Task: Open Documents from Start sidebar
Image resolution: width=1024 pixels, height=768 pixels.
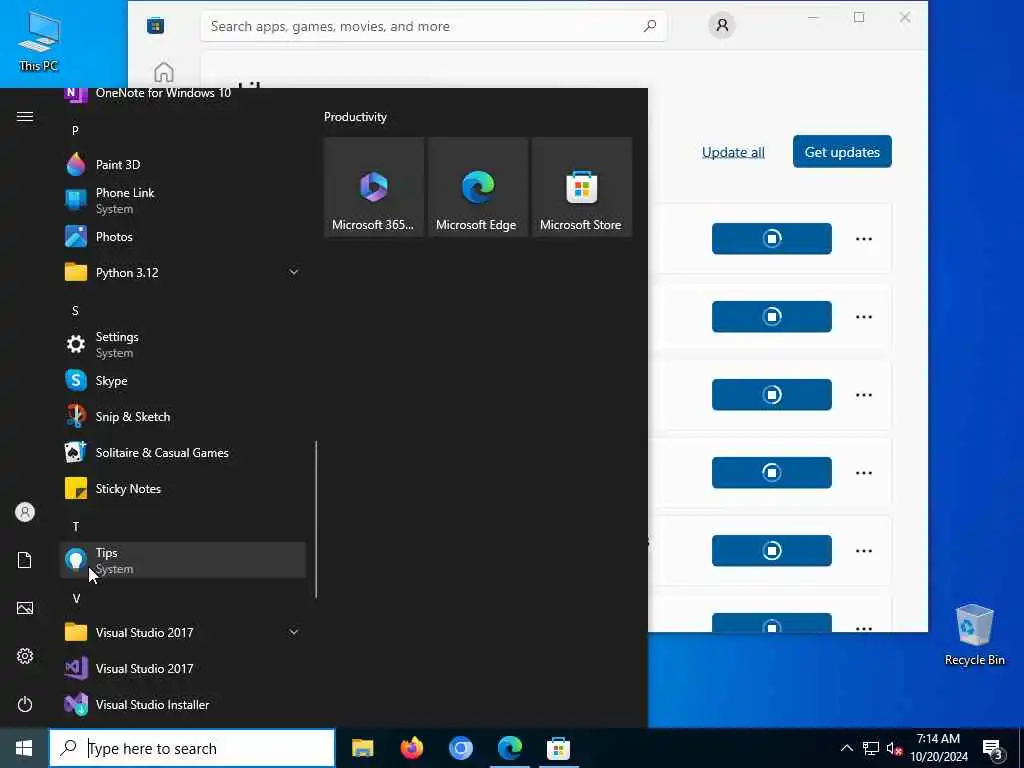Action: 25,560
